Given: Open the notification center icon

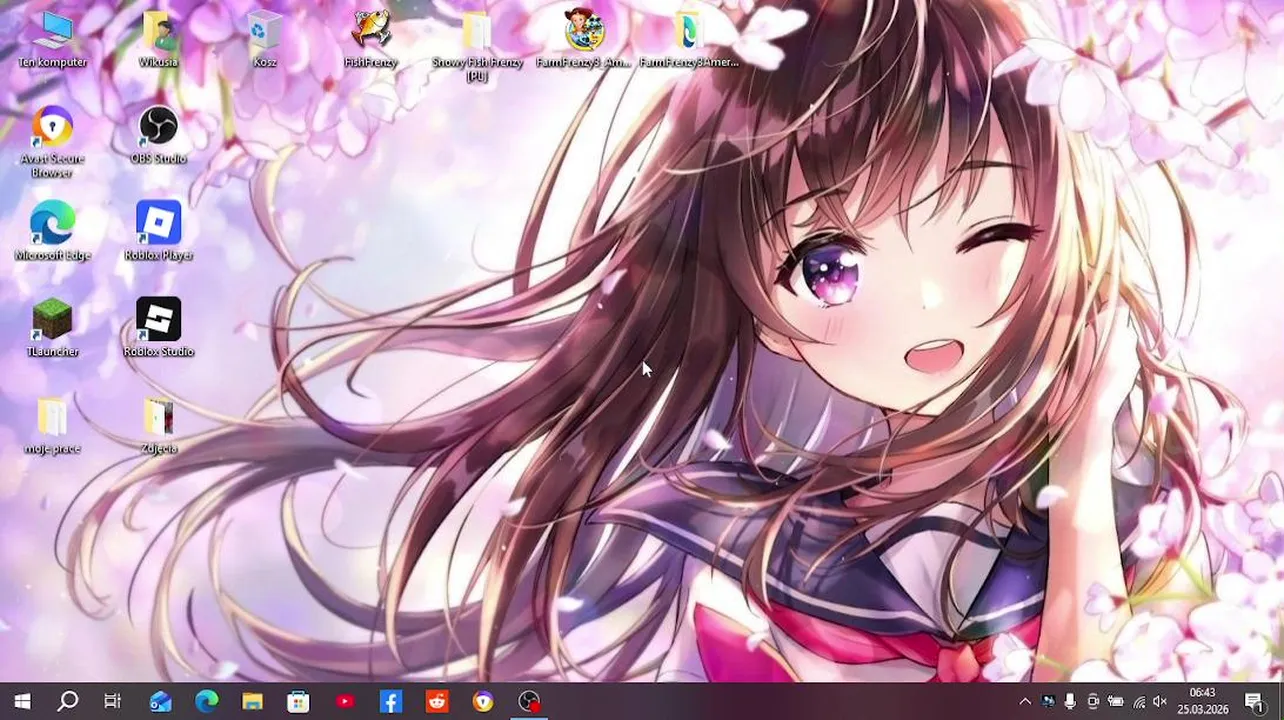Looking at the screenshot, I should coord(1254,702).
